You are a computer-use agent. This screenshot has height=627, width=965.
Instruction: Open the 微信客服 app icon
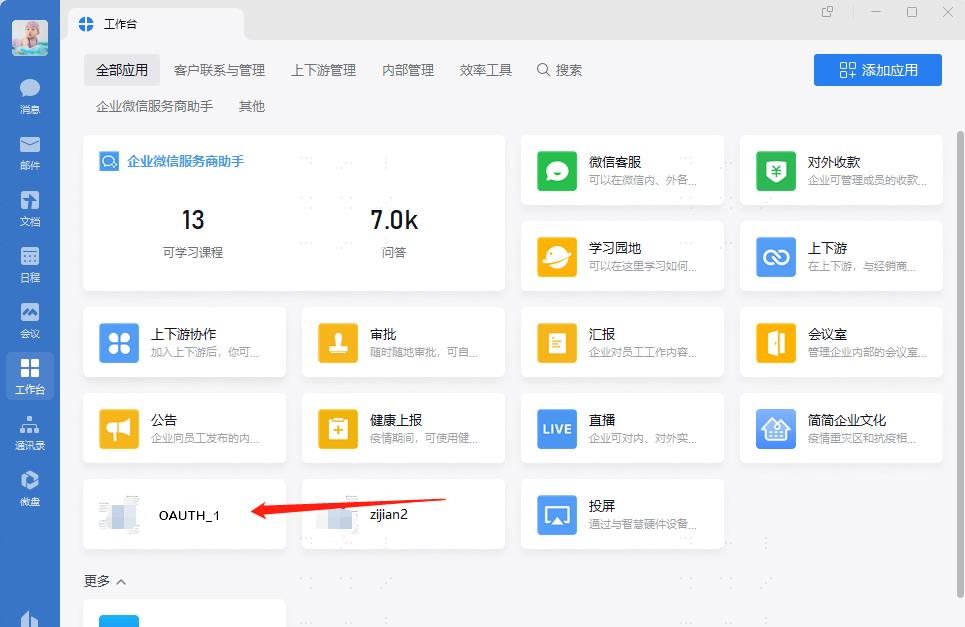coord(556,170)
